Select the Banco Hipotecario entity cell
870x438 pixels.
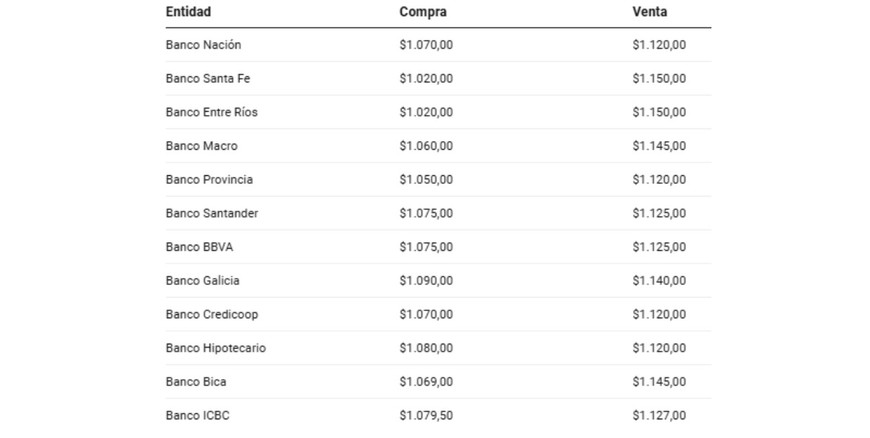pos(216,348)
